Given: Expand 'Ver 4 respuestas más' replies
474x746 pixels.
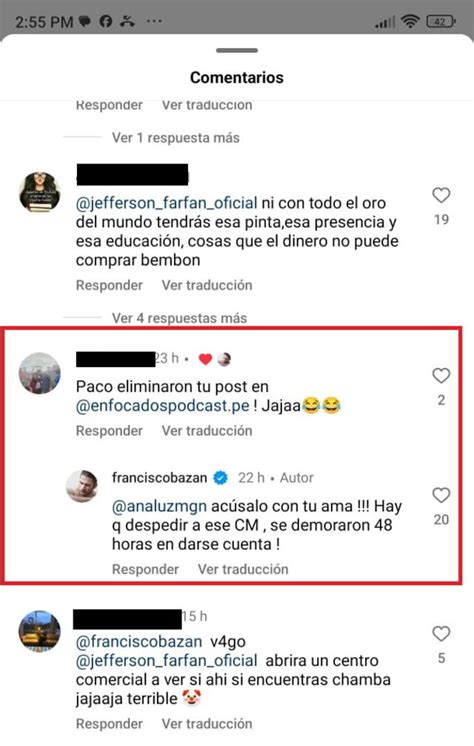Looking at the screenshot, I should [x=179, y=318].
